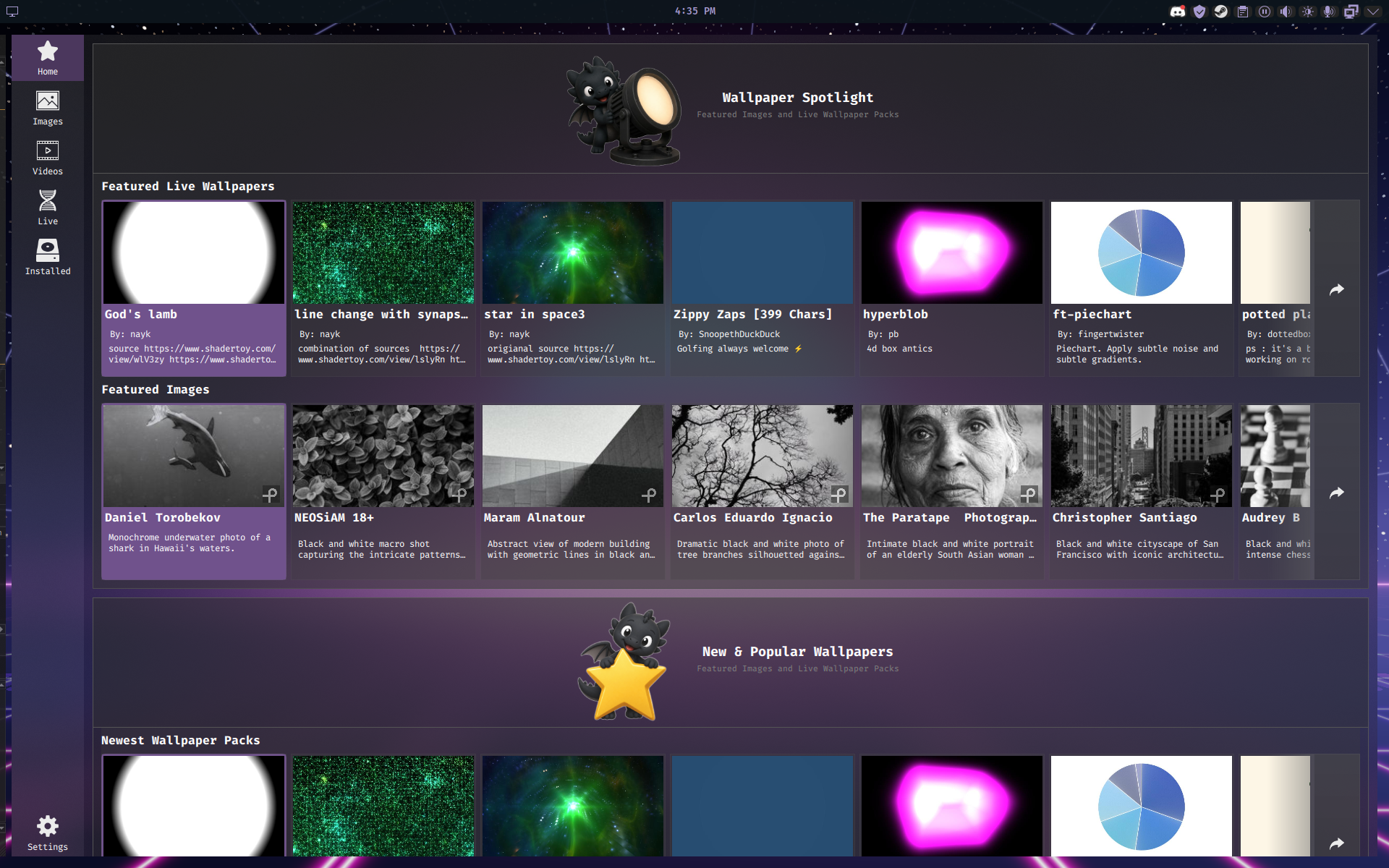Click the "Golfing always welcome" description
This screenshot has width=1389, height=868.
click(x=739, y=349)
